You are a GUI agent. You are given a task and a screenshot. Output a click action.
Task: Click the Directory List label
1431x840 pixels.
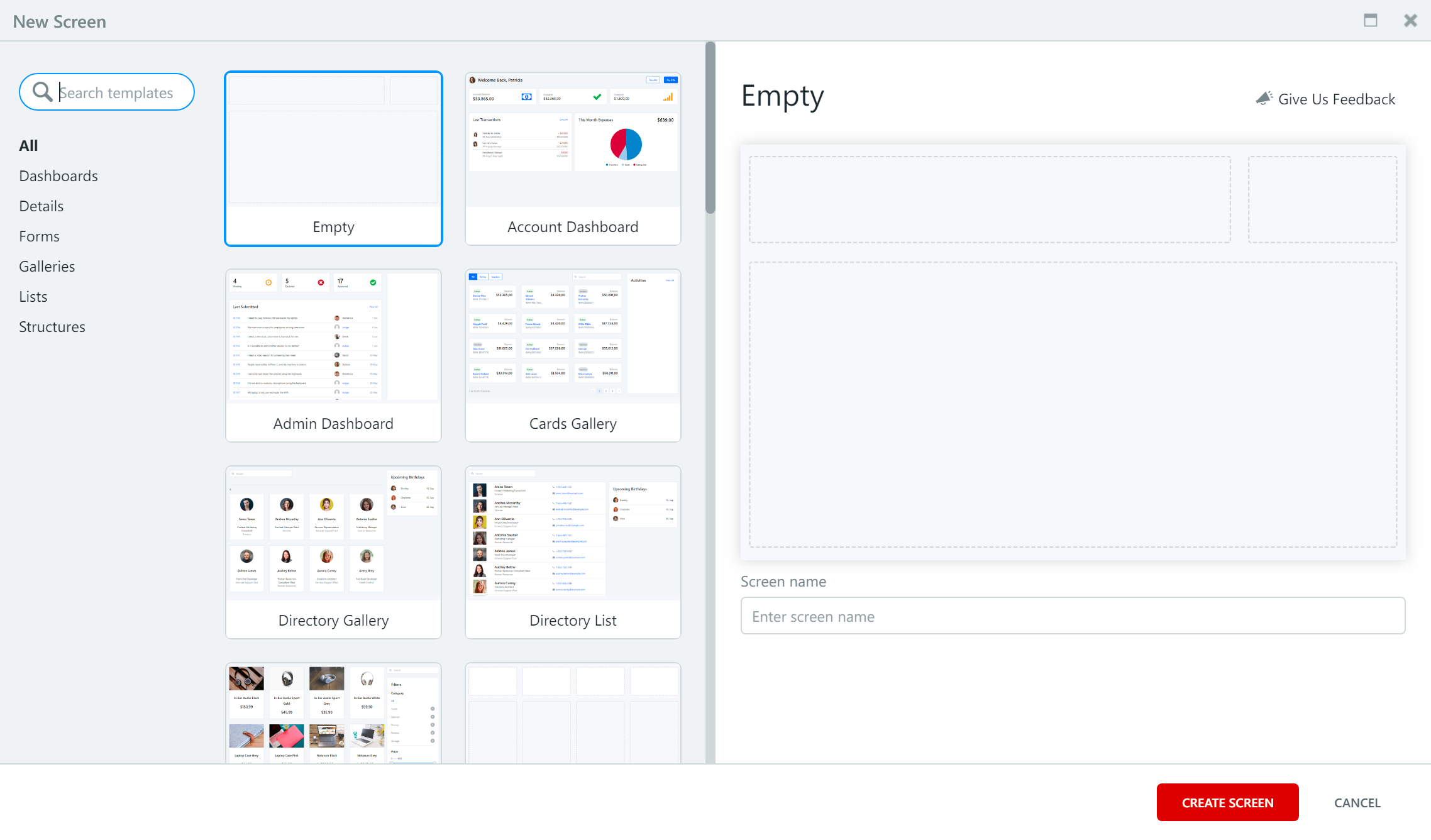coord(573,620)
